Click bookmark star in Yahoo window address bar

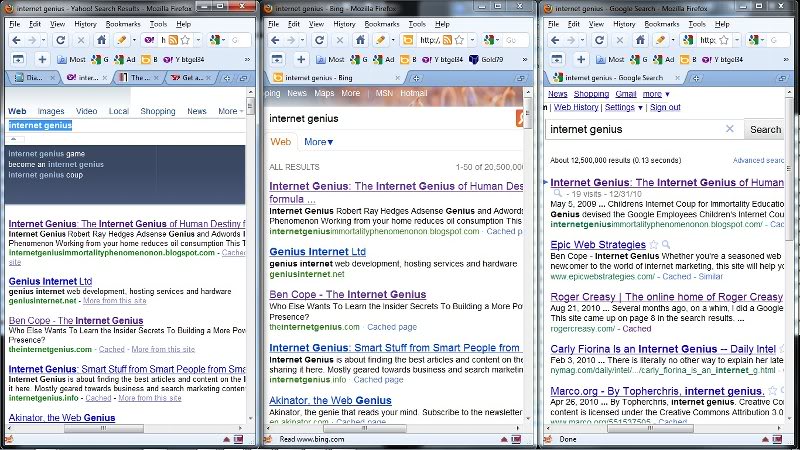pos(185,40)
